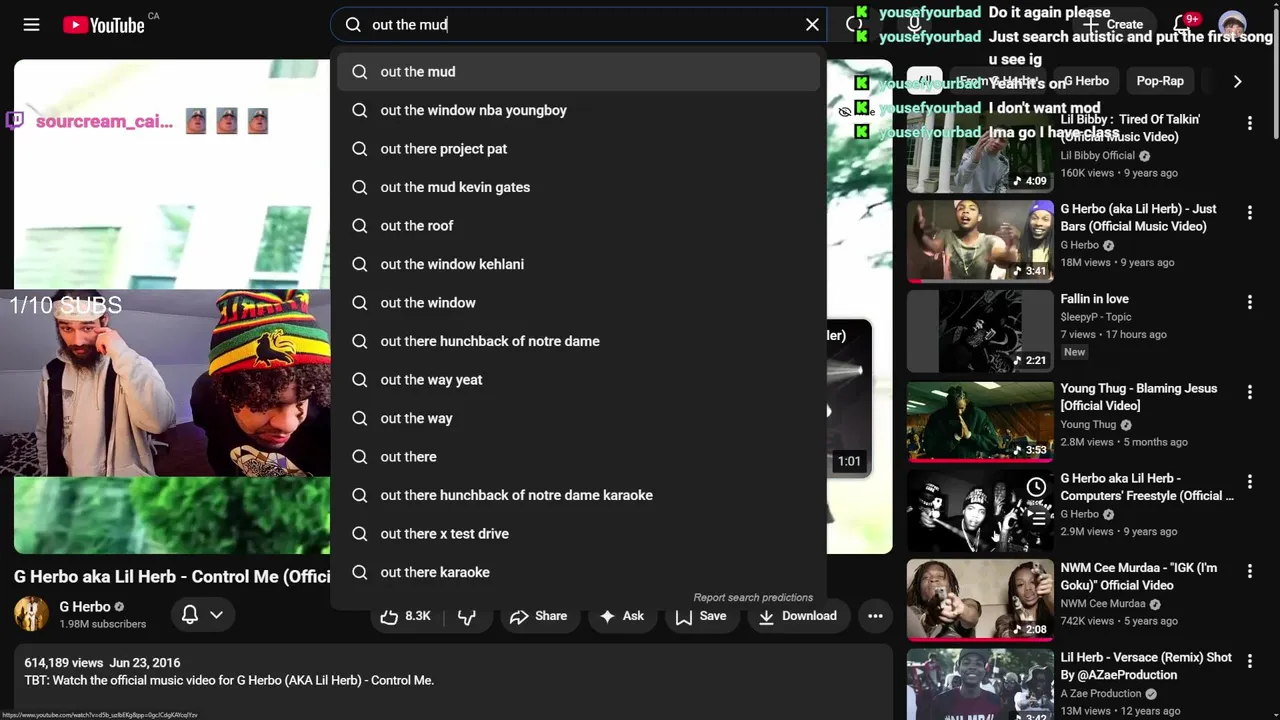Open video title 'G Herbo aka Lil Herb - Control Me'
Image resolution: width=1280 pixels, height=720 pixels.
click(x=172, y=577)
